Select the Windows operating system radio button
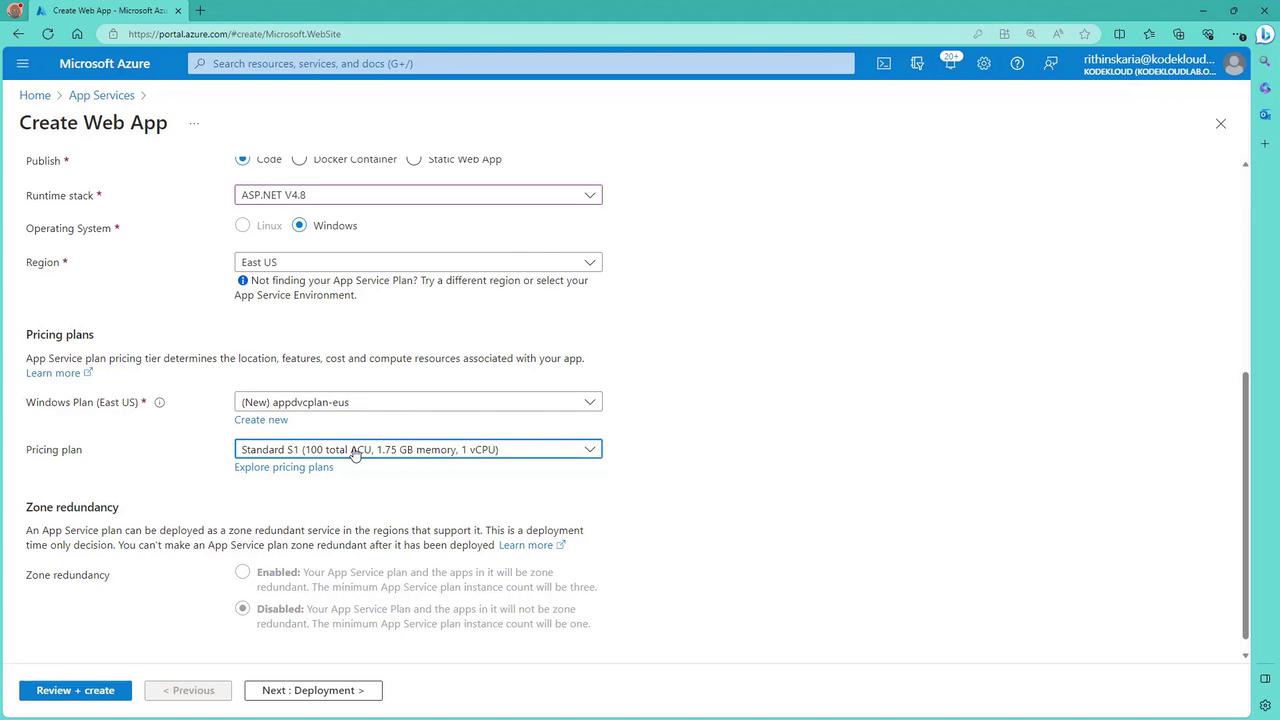The height and width of the screenshot is (720, 1280). 299,225
